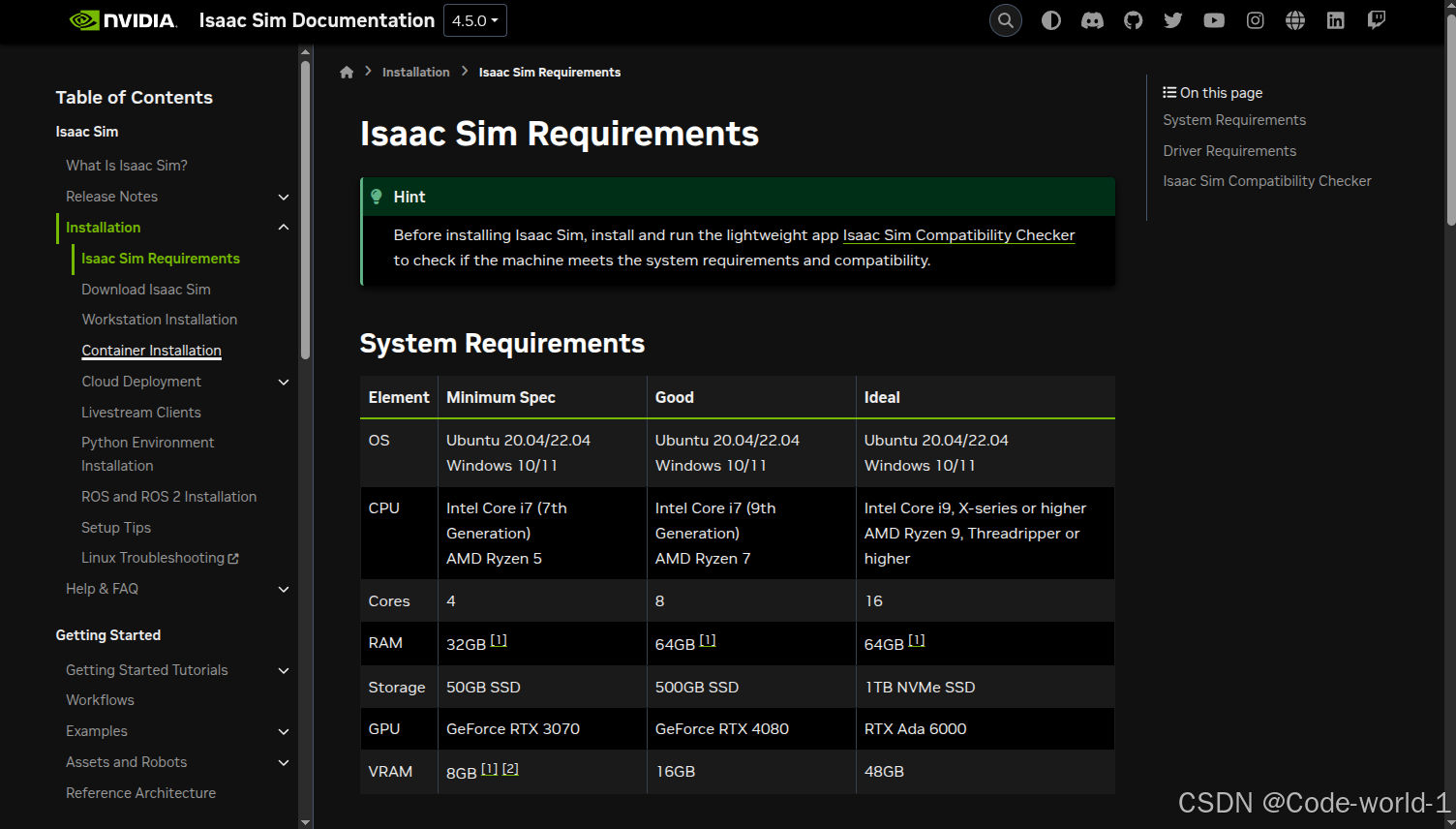Open Cloud Deployment sidebar item
The width and height of the screenshot is (1456, 829).
[141, 382]
